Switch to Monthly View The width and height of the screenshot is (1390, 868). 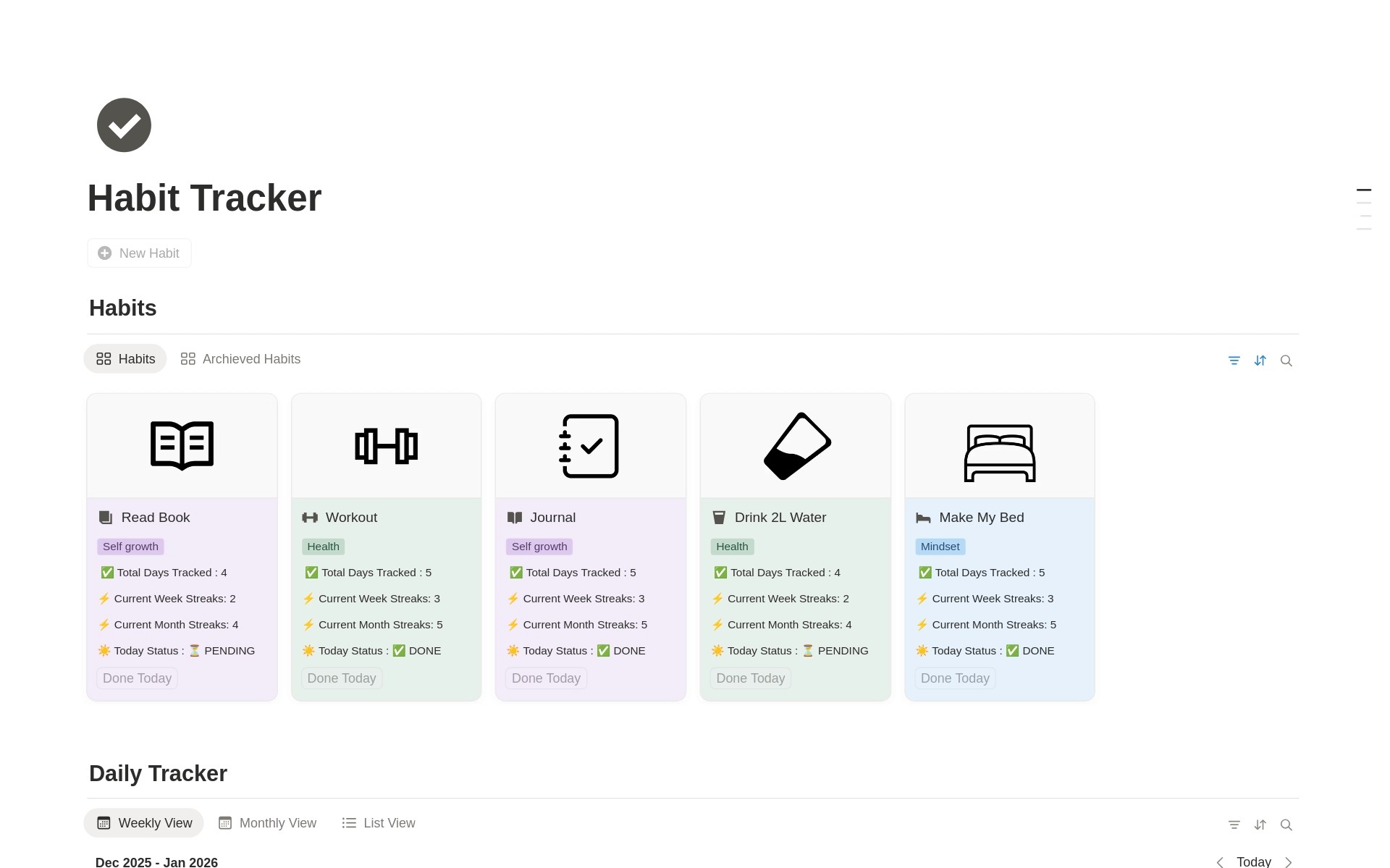coord(267,822)
